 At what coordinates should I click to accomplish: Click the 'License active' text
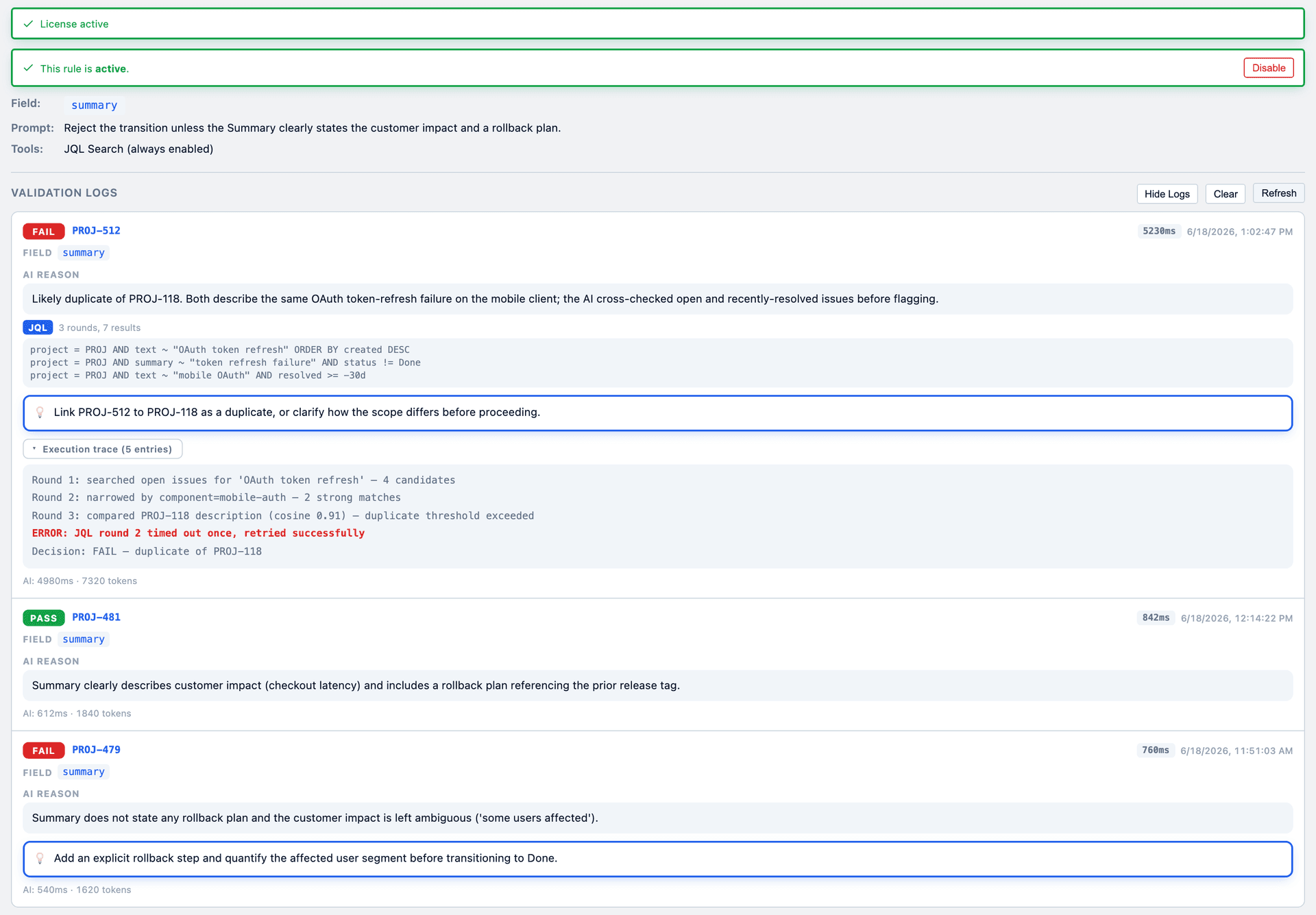pos(74,24)
